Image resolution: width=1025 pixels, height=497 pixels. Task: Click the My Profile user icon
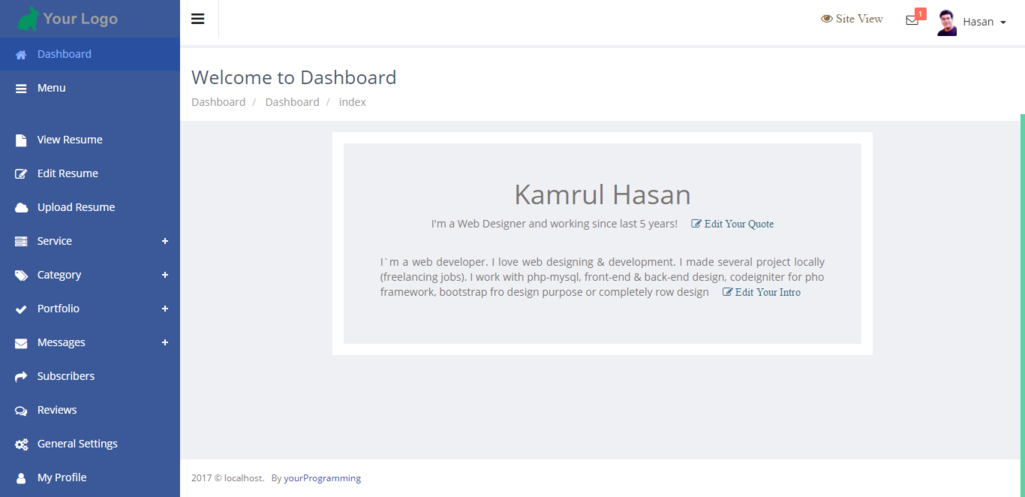(21, 478)
